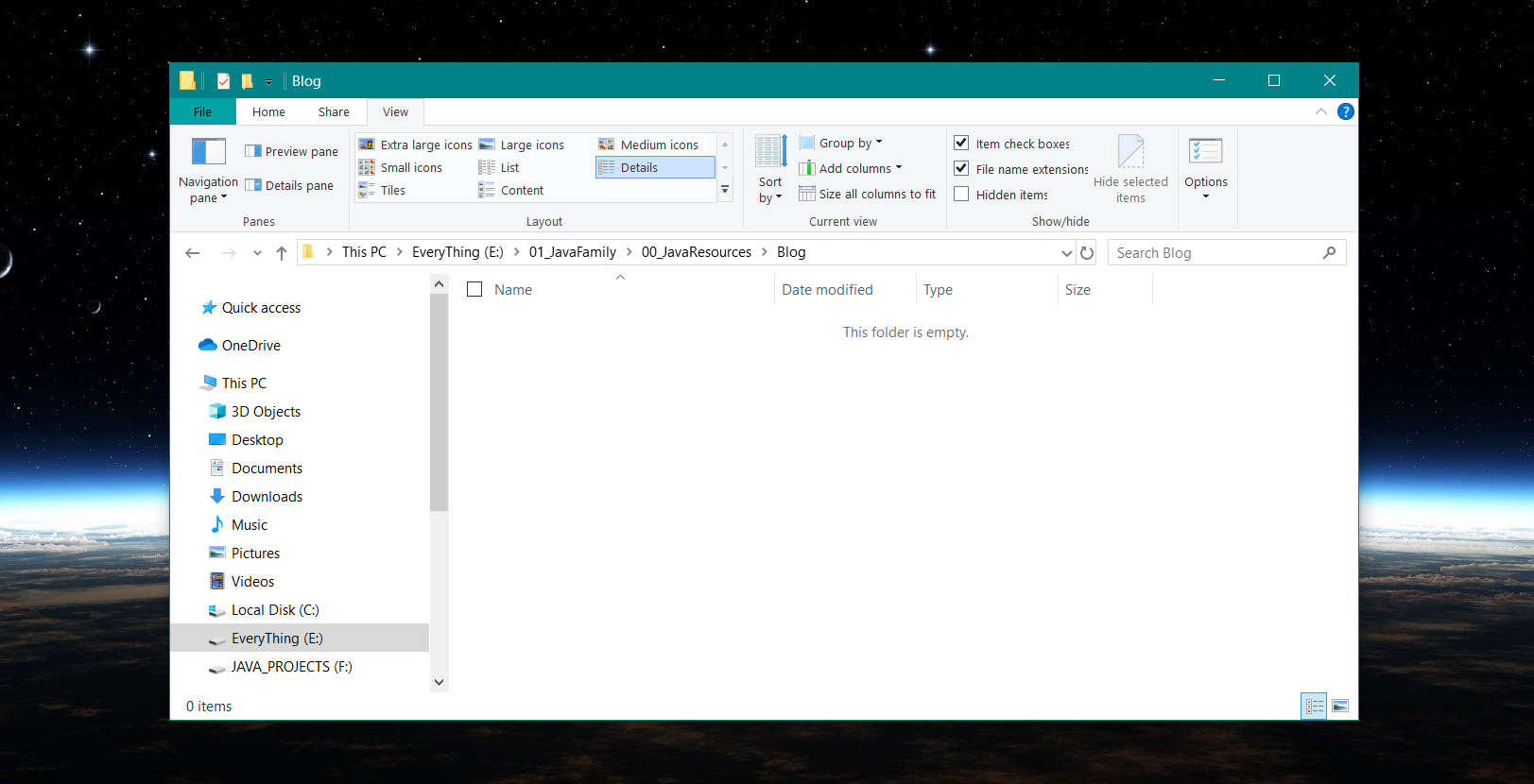Click the Search Blog field
This screenshot has height=784, width=1534.
1215,253
